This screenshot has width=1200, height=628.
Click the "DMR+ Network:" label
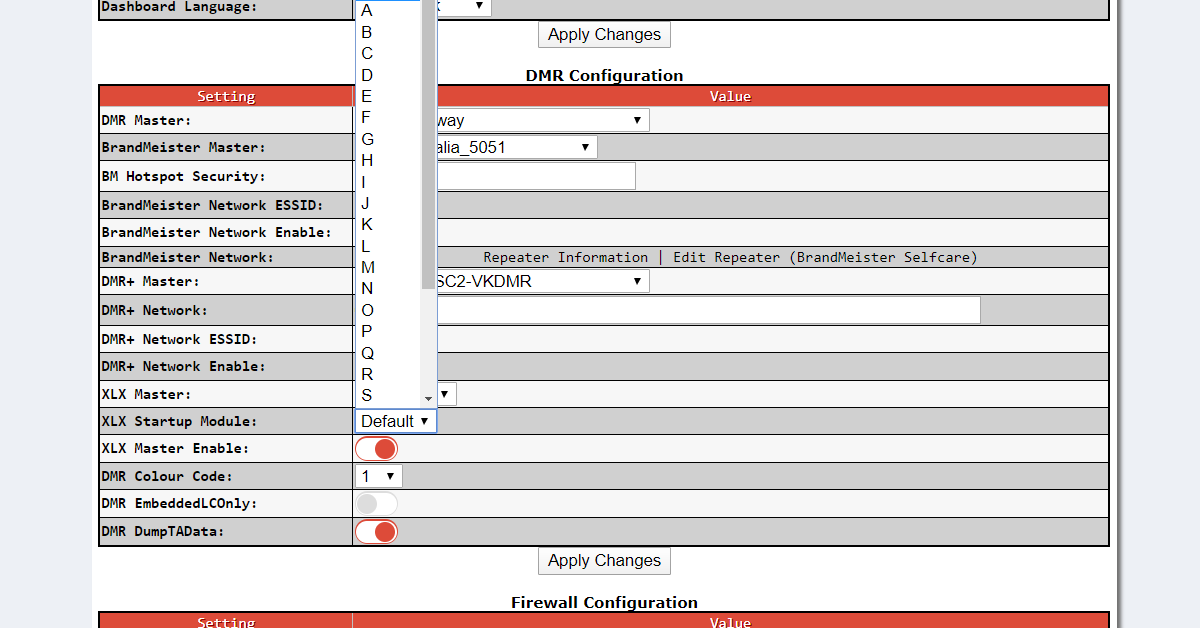[x=155, y=310]
